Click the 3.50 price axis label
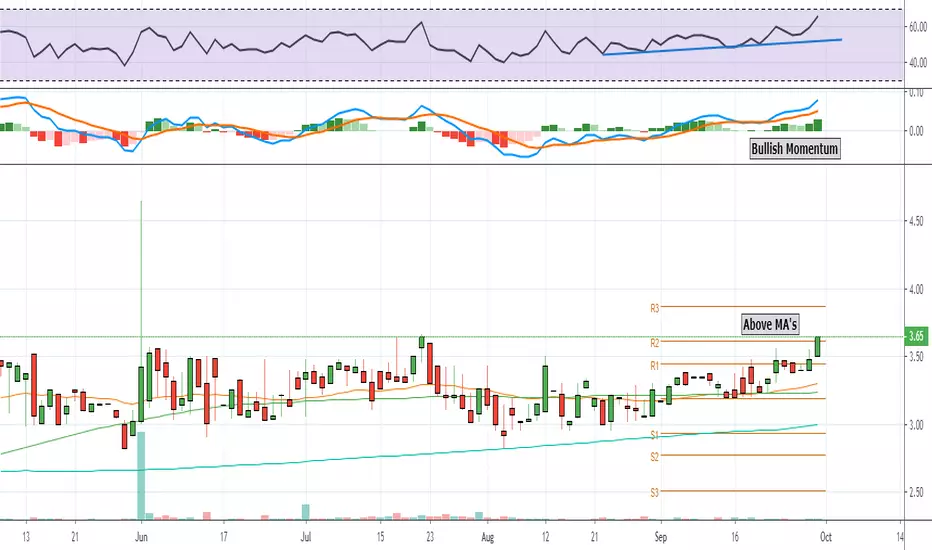Screen dimensions: 932x550 [x=916, y=357]
